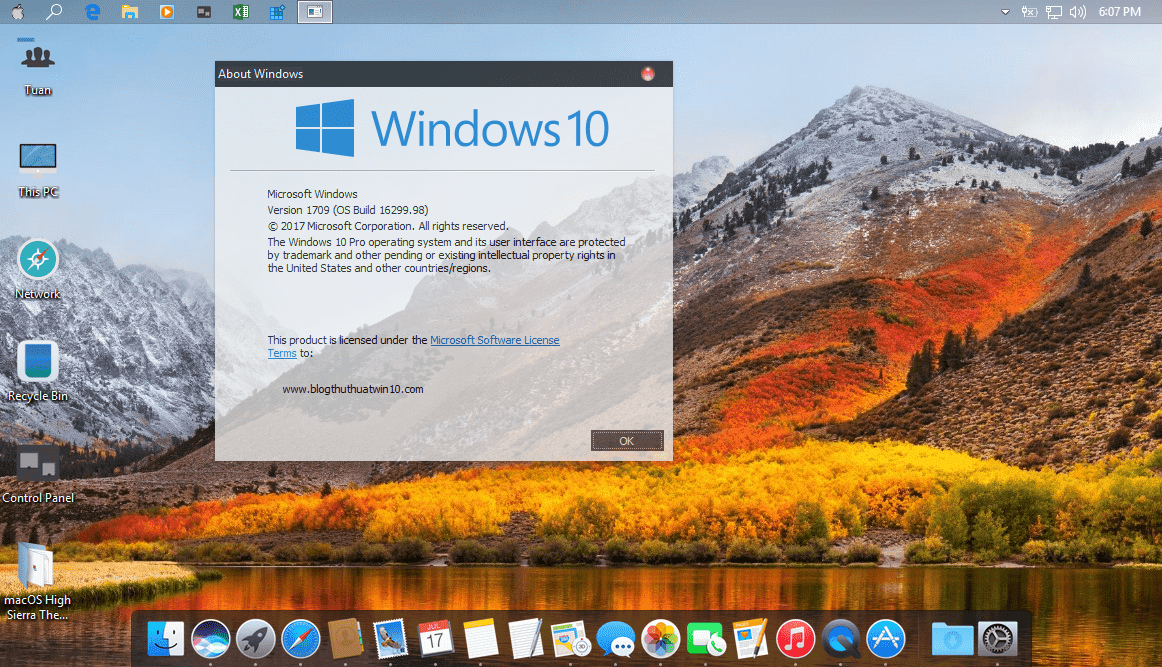
Task: Open Messages chat bubble in dock
Action: (x=615, y=639)
